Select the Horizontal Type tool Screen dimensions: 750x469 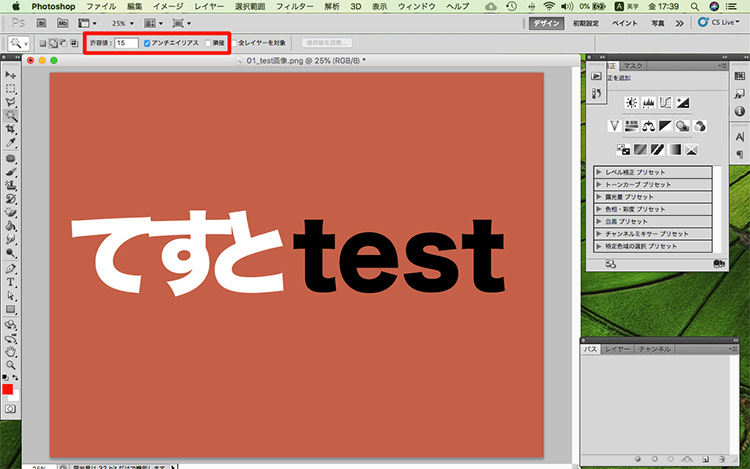[11, 282]
